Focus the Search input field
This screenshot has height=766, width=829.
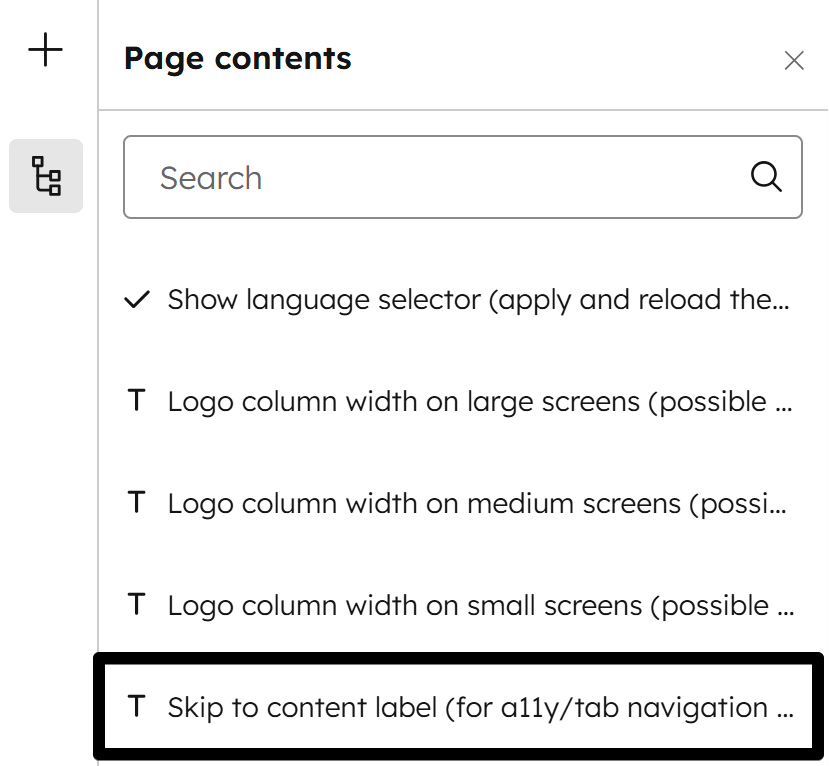coord(450,177)
